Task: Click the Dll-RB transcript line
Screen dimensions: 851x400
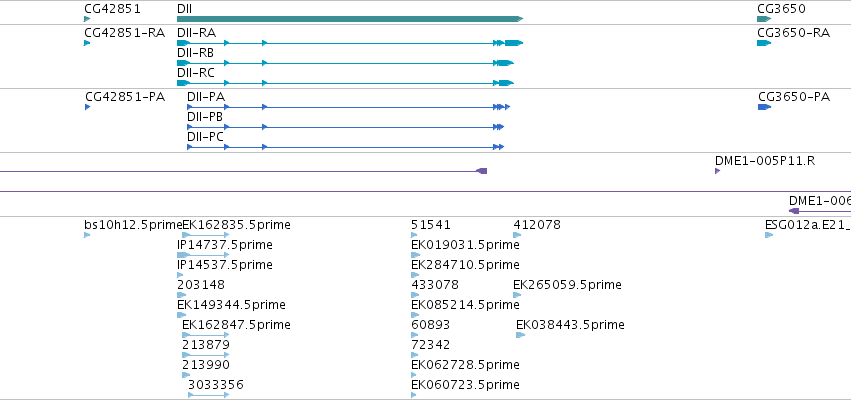Action: tap(345, 63)
